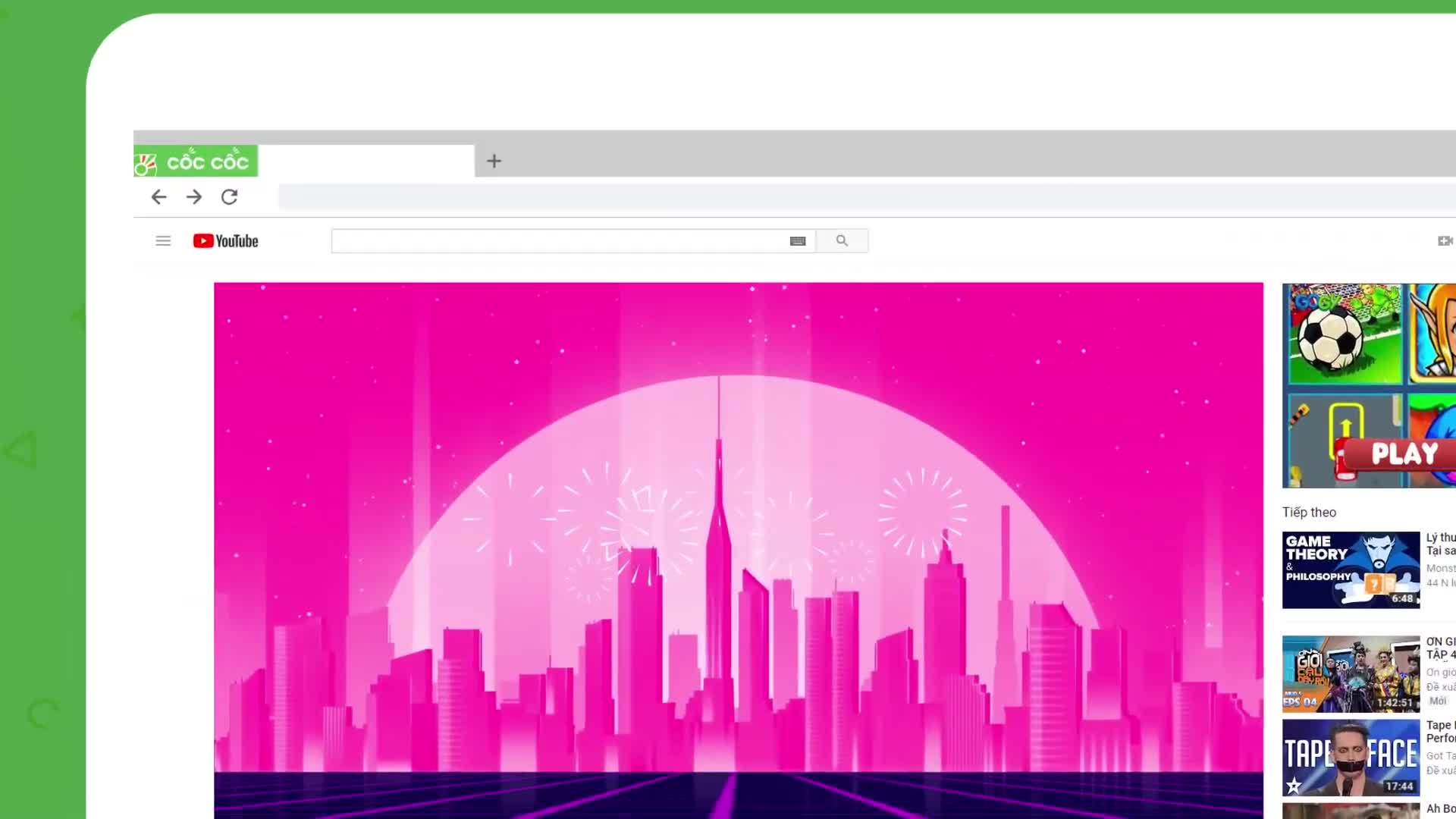Open the Tape Face video thumbnail
This screenshot has height=819, width=1456.
coord(1351,758)
